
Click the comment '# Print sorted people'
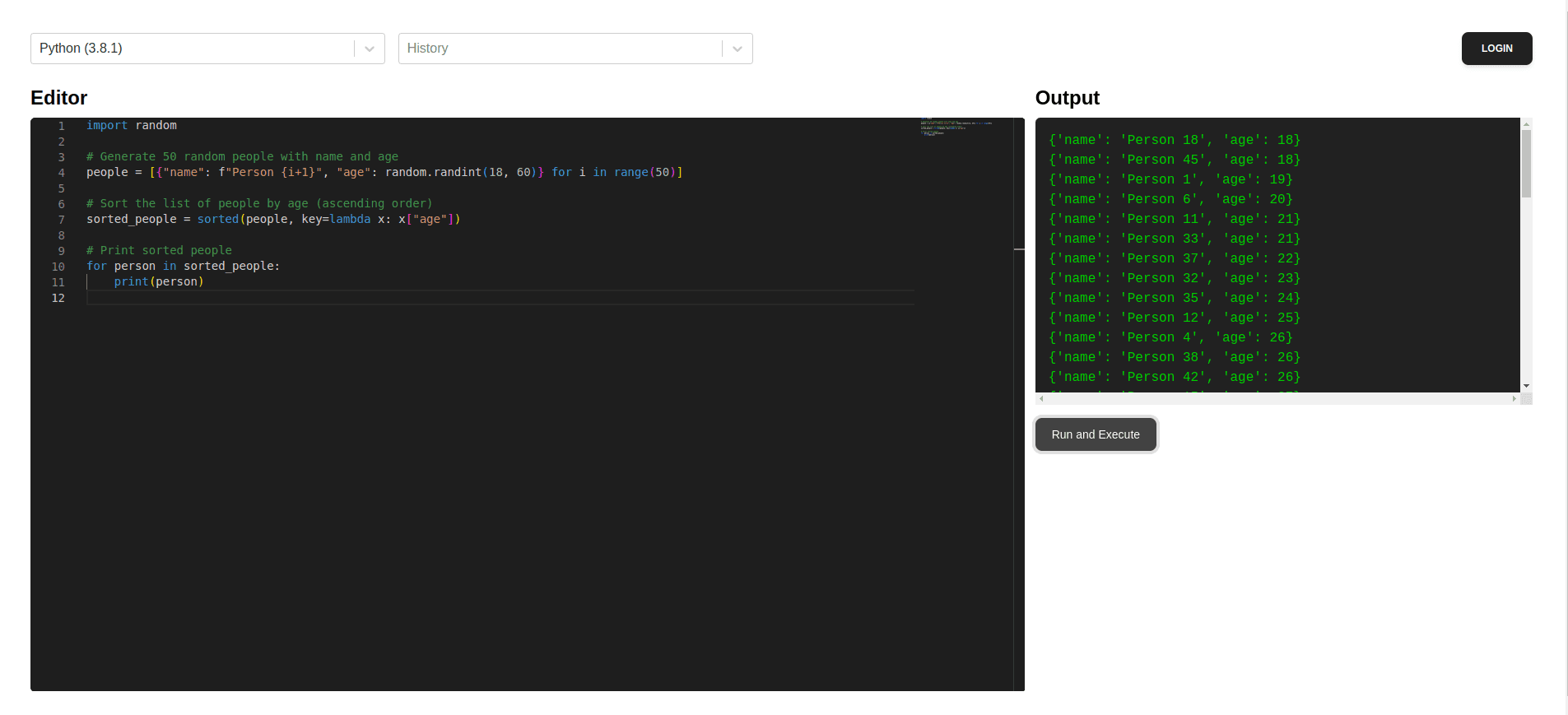159,251
